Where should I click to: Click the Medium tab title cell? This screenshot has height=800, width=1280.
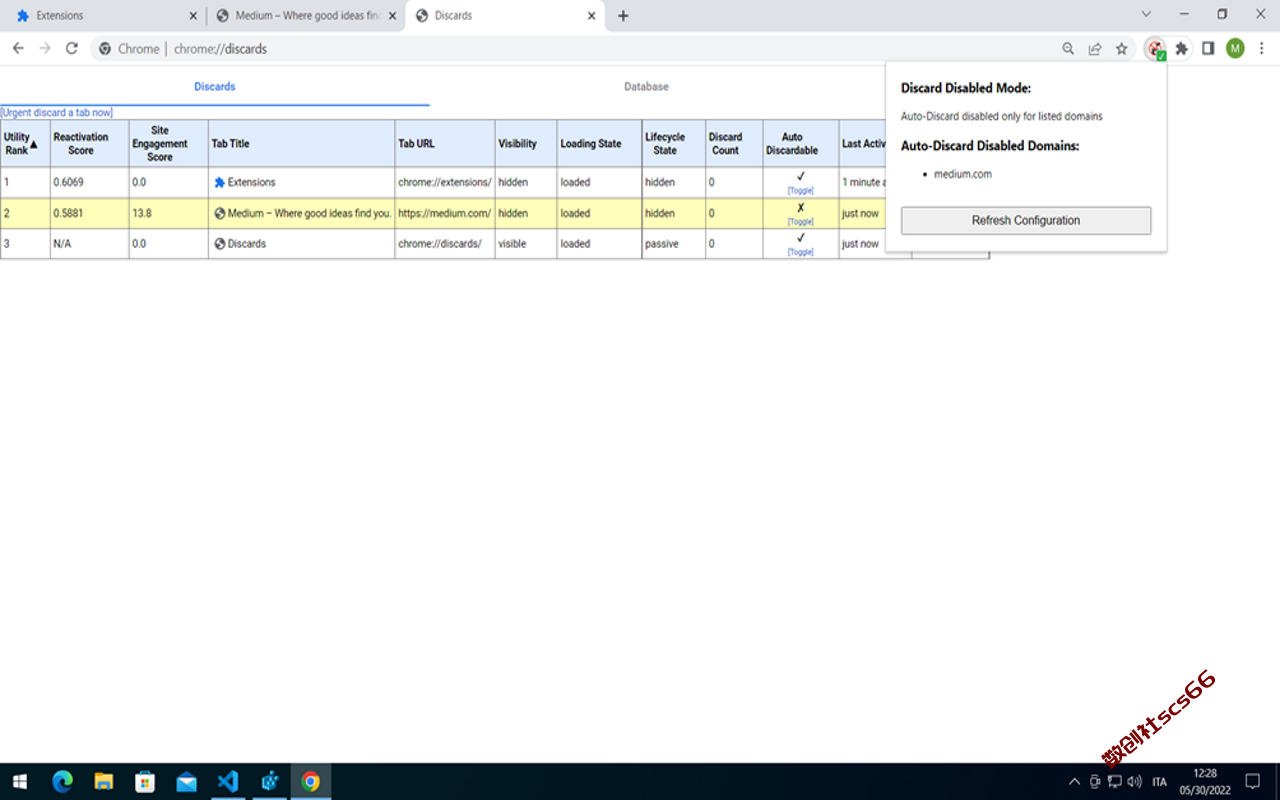(301, 214)
